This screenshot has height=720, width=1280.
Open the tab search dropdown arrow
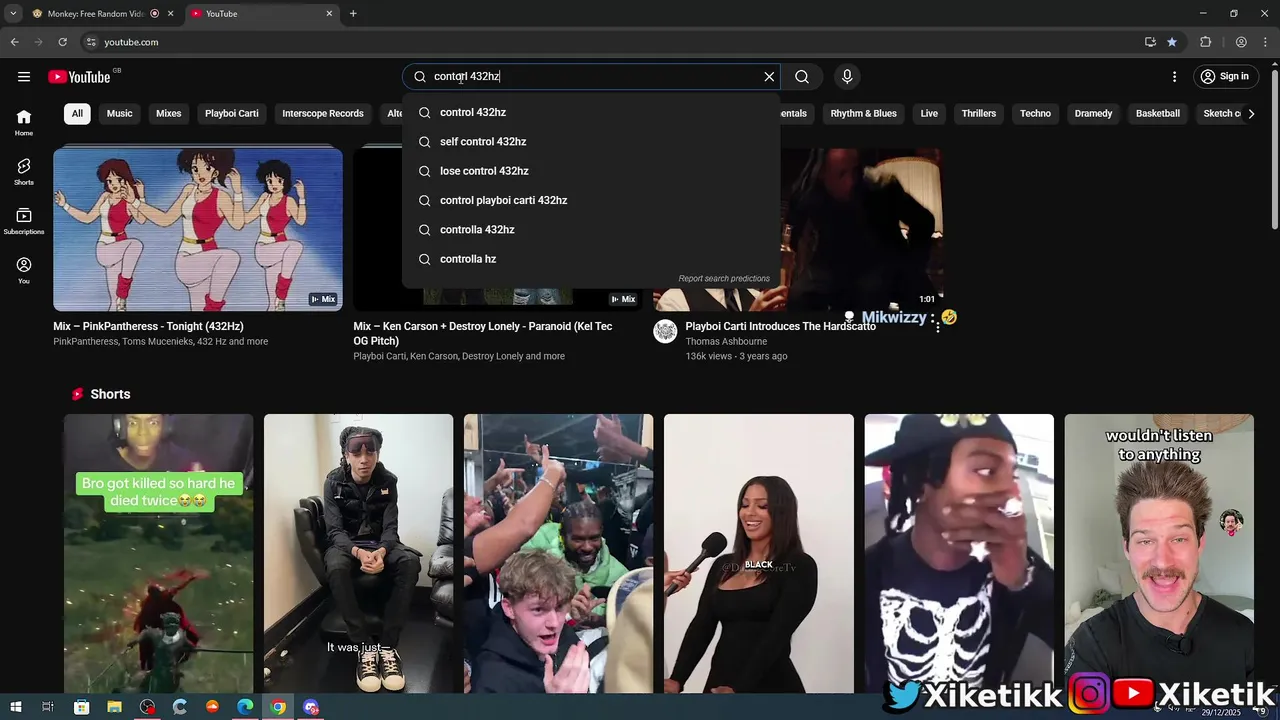pos(13,14)
